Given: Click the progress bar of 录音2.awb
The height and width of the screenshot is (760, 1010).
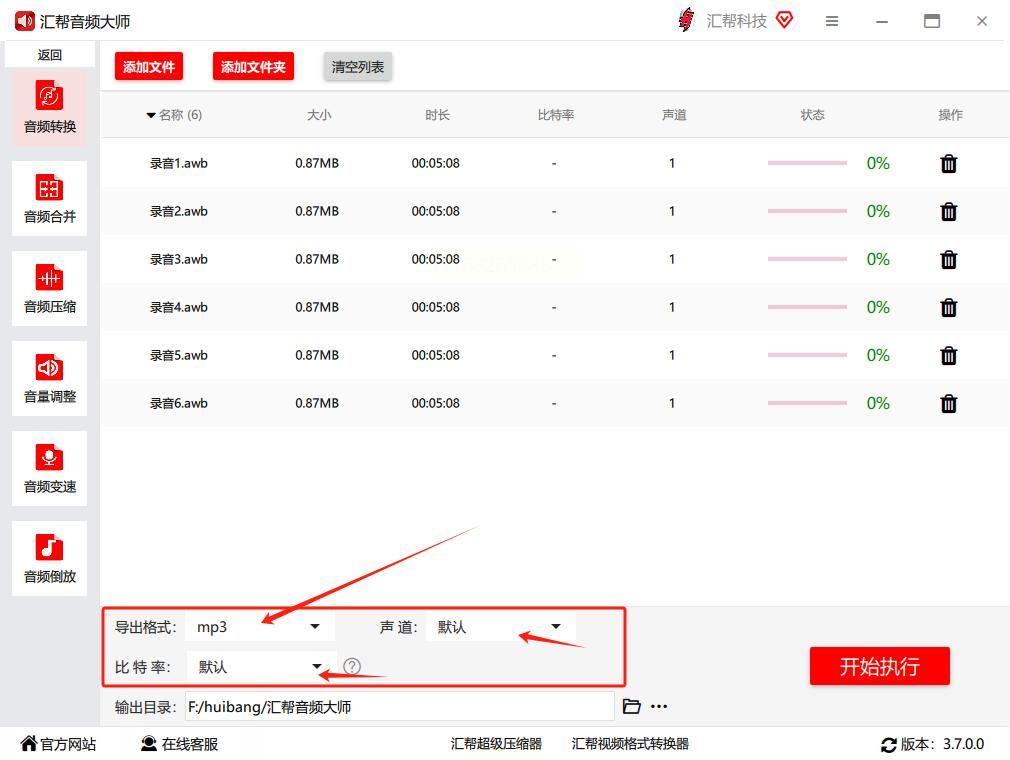Looking at the screenshot, I should pyautogui.click(x=806, y=211).
